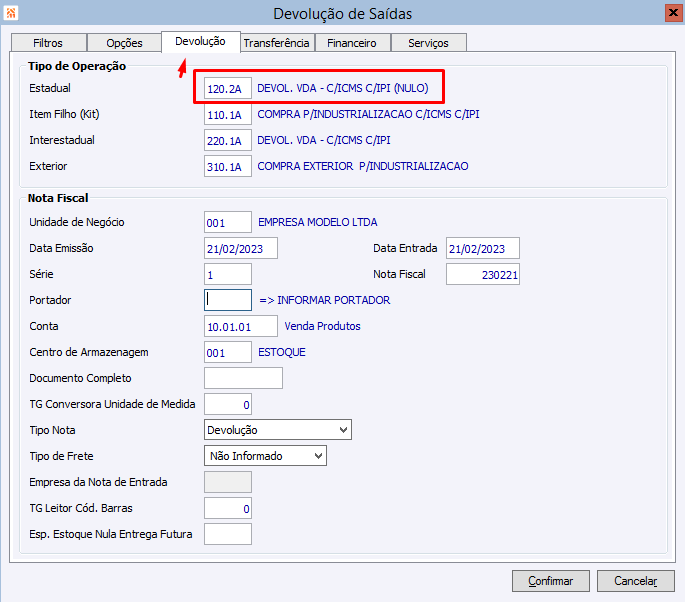Viewport: 685px width, 602px height.
Task: Click the Interestadual field with 220.1A
Action: point(228,140)
